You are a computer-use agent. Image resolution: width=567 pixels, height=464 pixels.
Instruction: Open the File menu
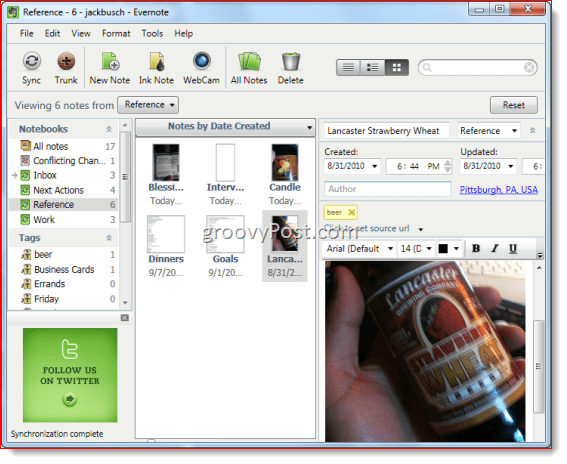27,34
